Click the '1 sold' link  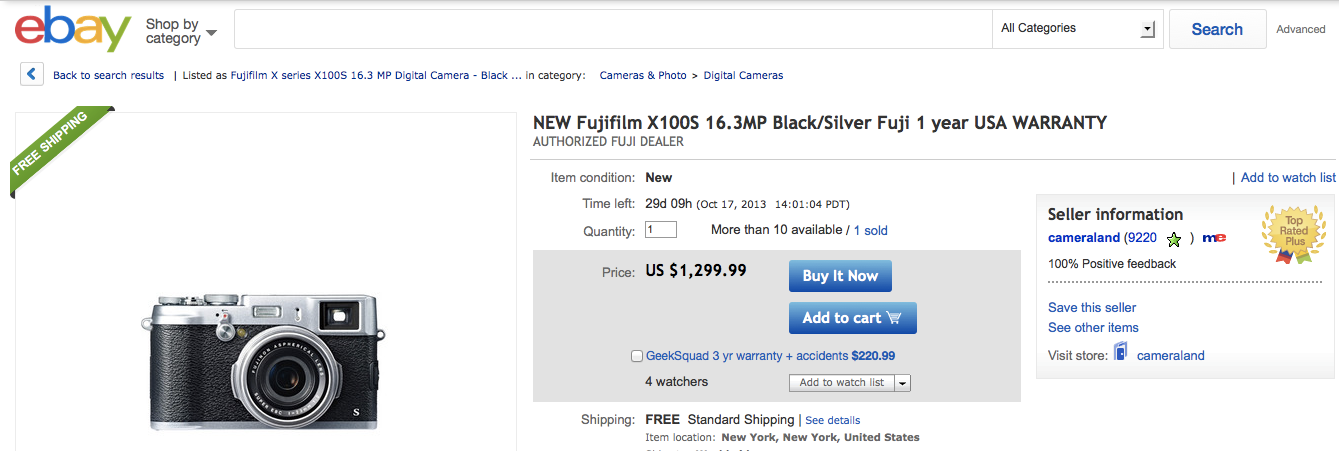click(870, 230)
